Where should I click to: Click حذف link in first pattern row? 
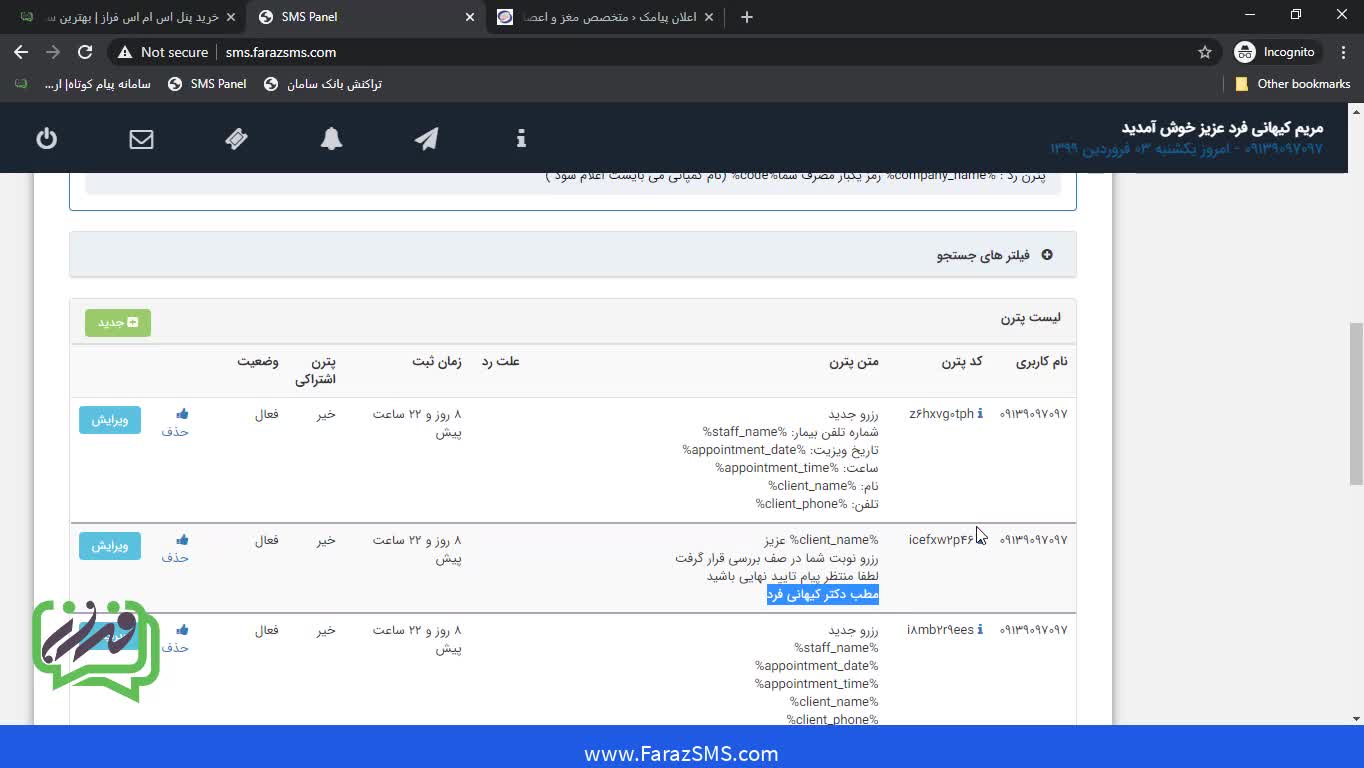click(175, 432)
